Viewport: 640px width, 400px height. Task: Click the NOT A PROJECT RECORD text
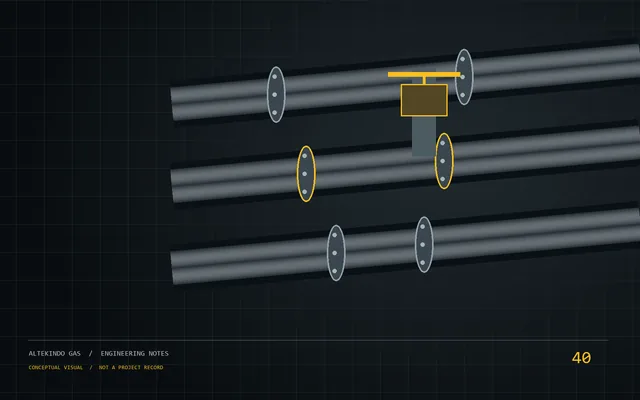tap(131, 367)
